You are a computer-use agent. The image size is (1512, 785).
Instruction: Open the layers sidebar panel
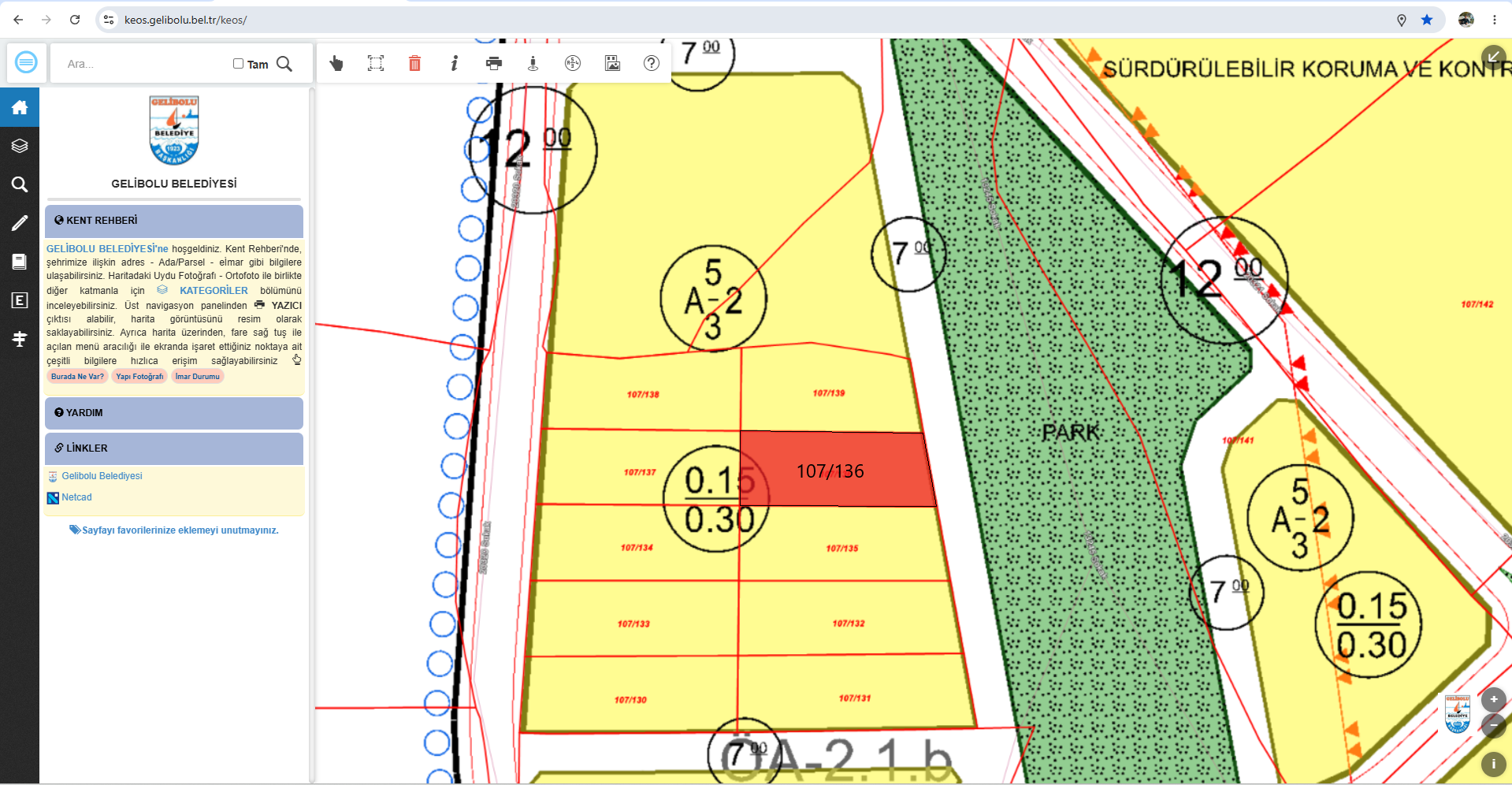(x=20, y=146)
